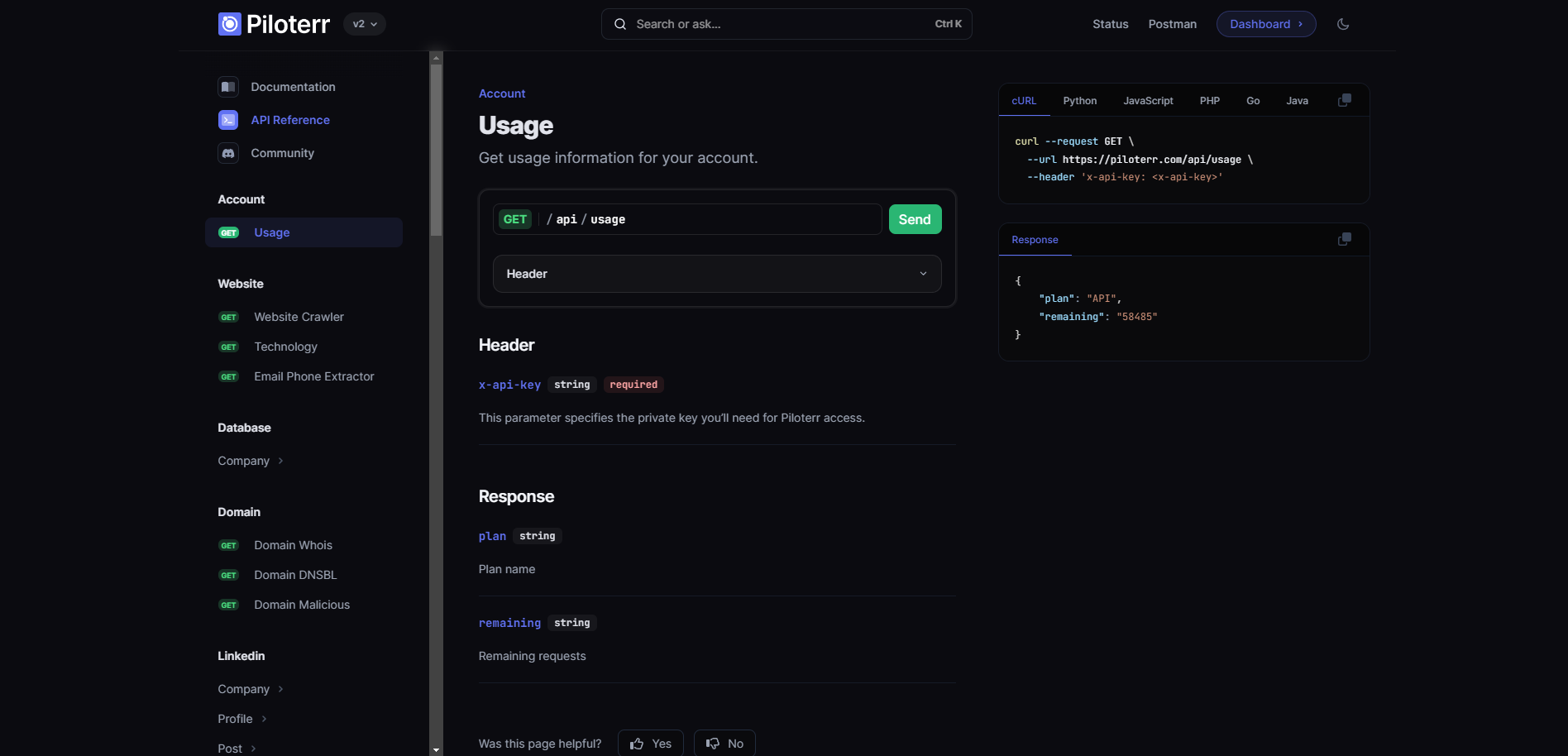Expand the Profile item under Linkedin

pos(241,719)
